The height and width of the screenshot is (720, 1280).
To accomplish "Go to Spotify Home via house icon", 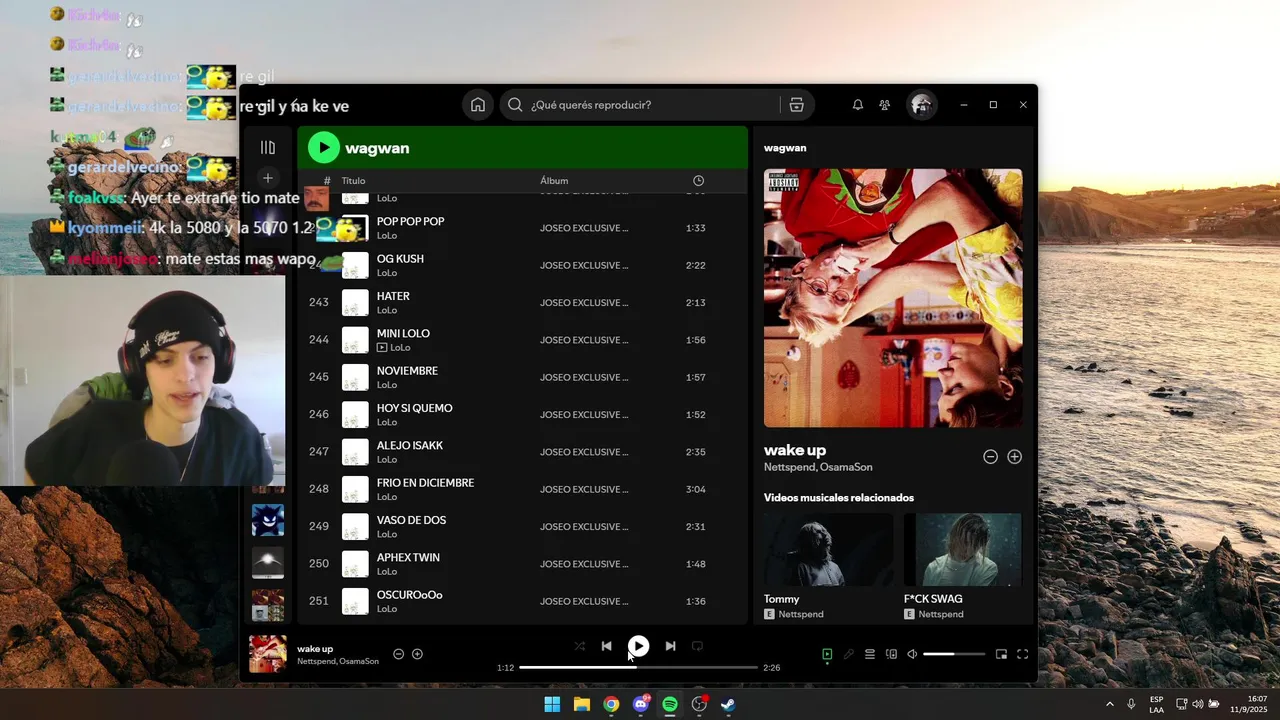I will point(478,105).
